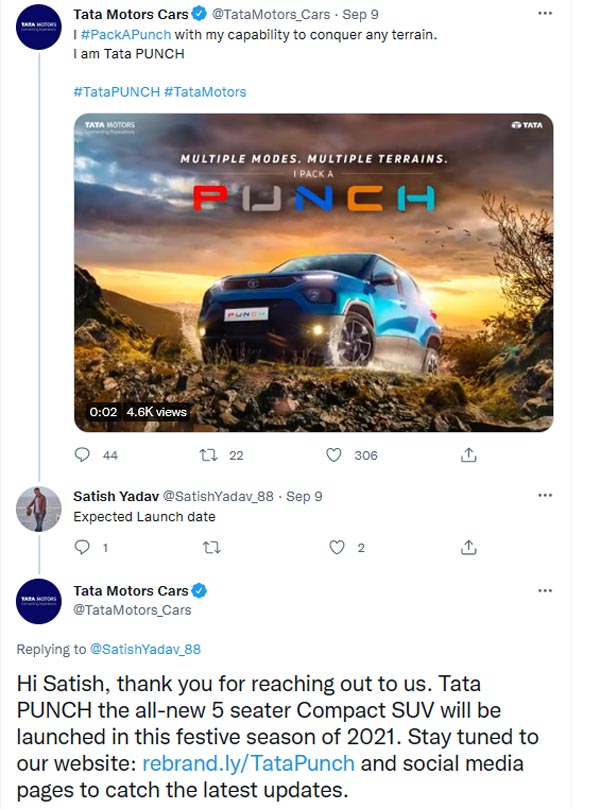This screenshot has height=809, width=600.
Task: Open more options on the bottom reply
Action: (x=546, y=590)
